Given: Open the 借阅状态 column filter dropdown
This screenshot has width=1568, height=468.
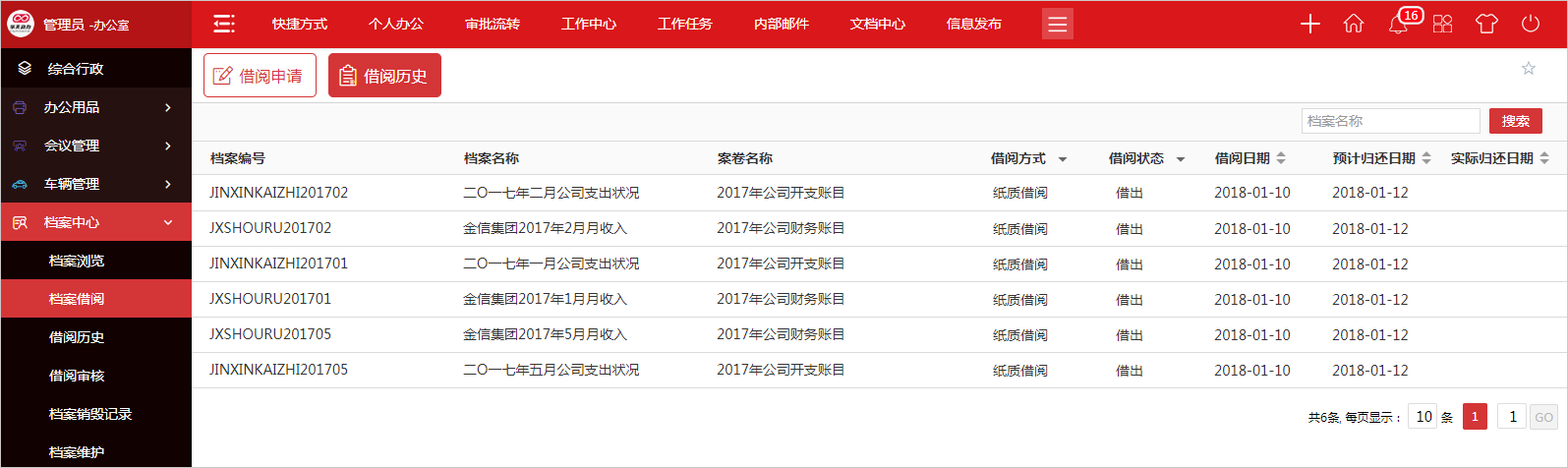Looking at the screenshot, I should pyautogui.click(x=1181, y=159).
